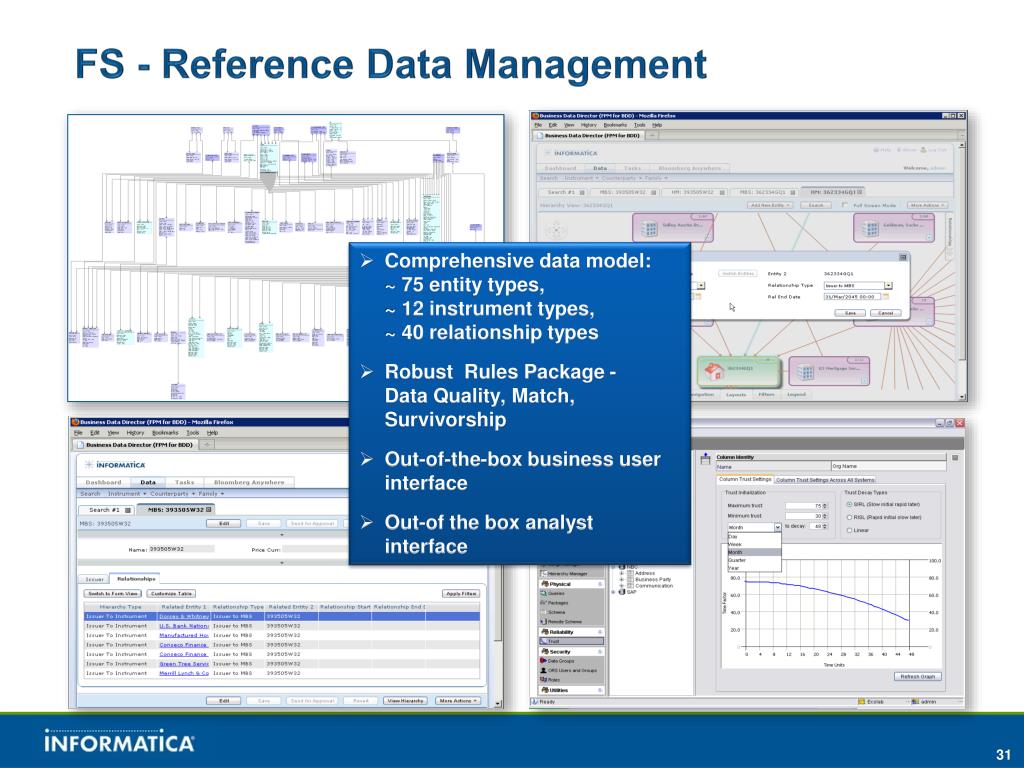Select RISL rapid initial slow later radio
The width and height of the screenshot is (1024, 768).
pos(849,517)
